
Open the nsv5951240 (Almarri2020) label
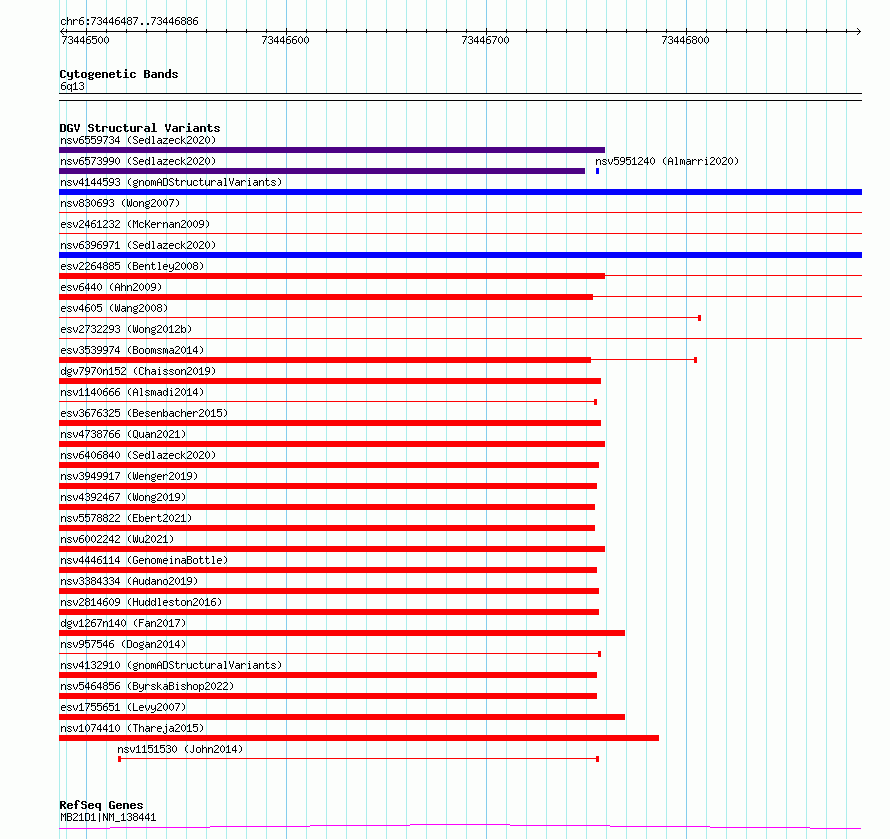coord(667,161)
